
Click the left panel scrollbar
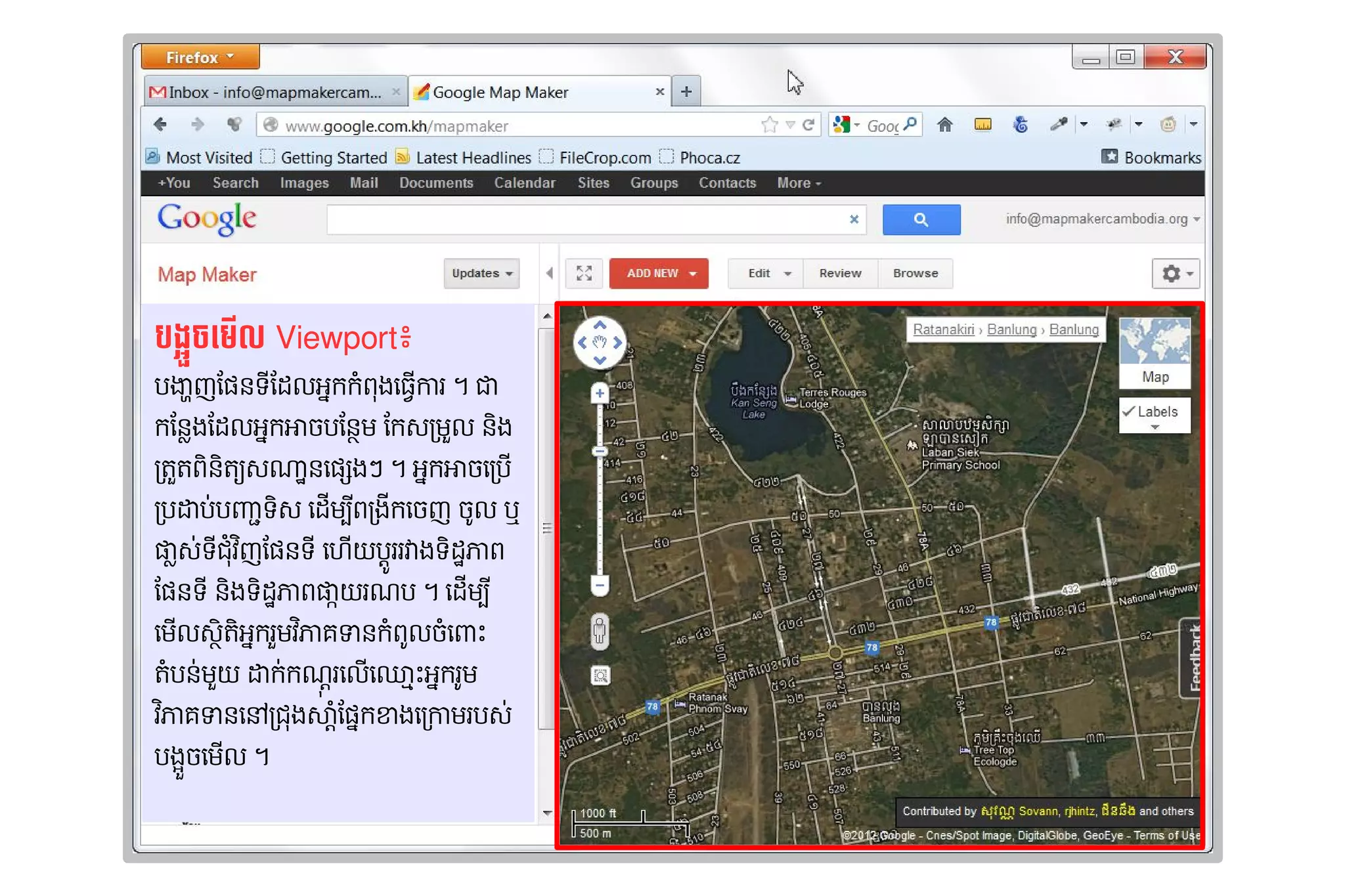[546, 528]
